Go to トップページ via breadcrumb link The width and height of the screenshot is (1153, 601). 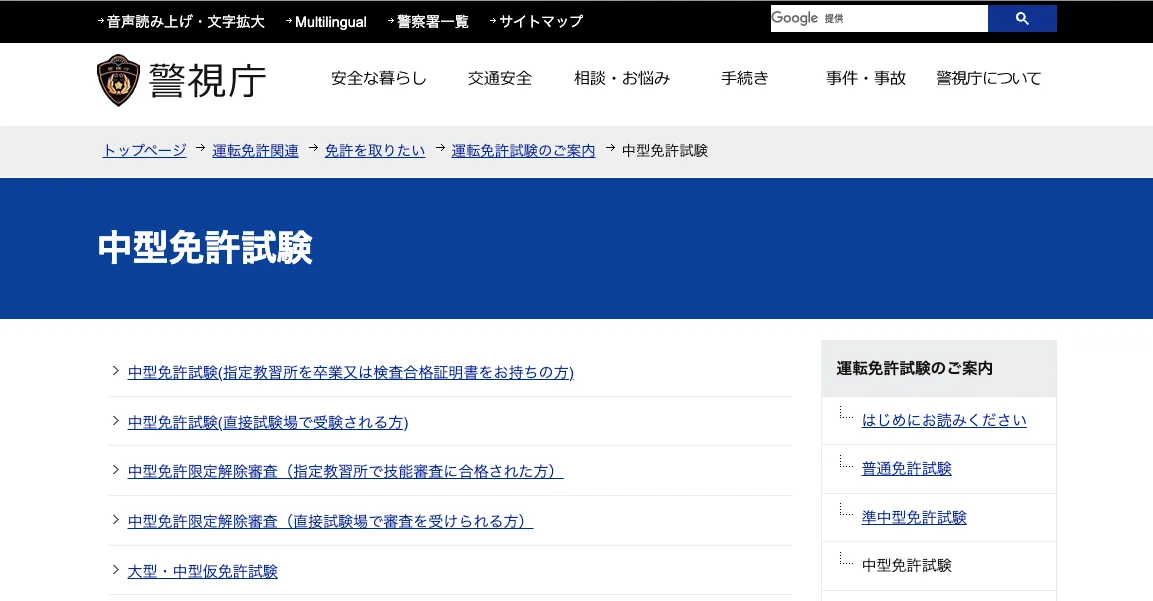pyautogui.click(x=143, y=150)
